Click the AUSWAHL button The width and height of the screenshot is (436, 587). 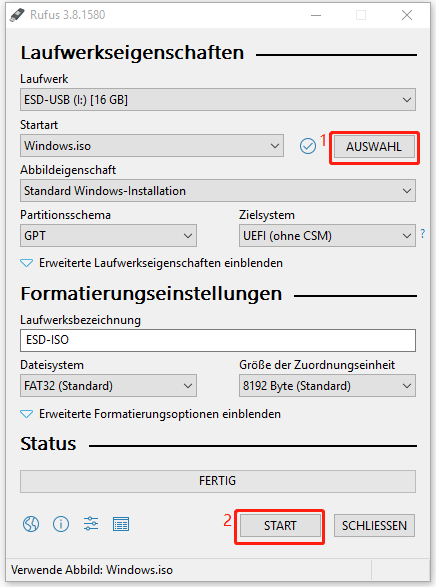[374, 147]
